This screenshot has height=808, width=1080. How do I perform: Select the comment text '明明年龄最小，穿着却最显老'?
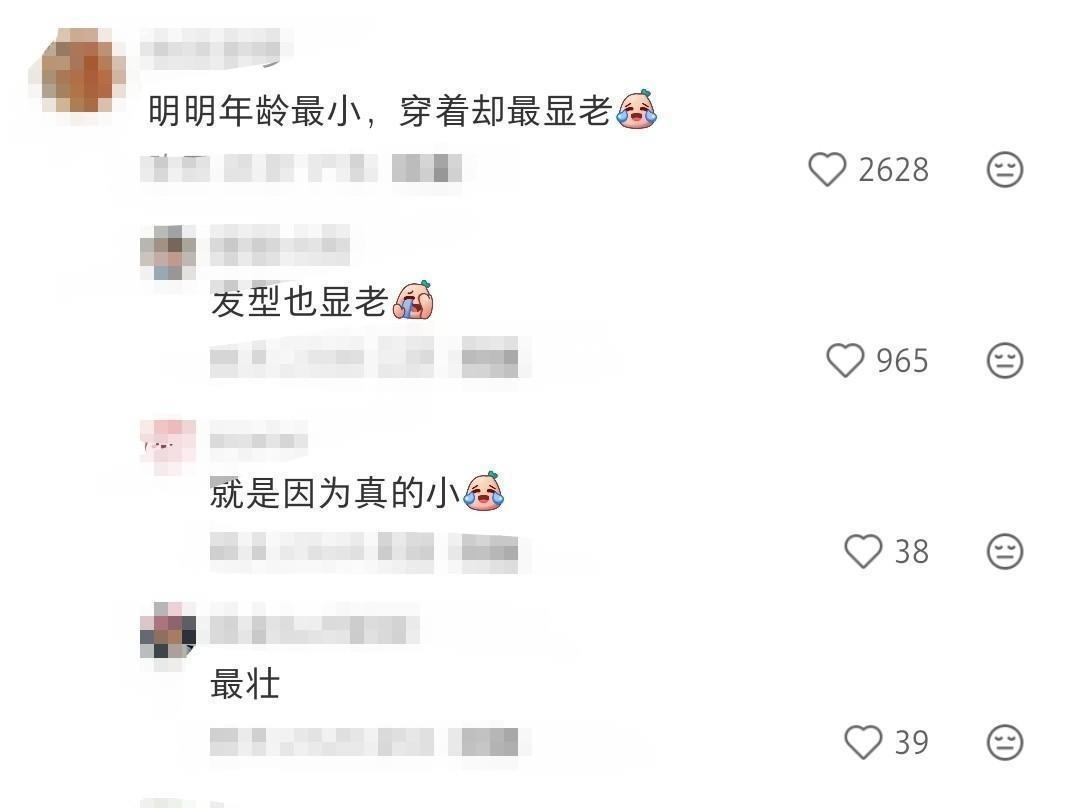coord(380,110)
